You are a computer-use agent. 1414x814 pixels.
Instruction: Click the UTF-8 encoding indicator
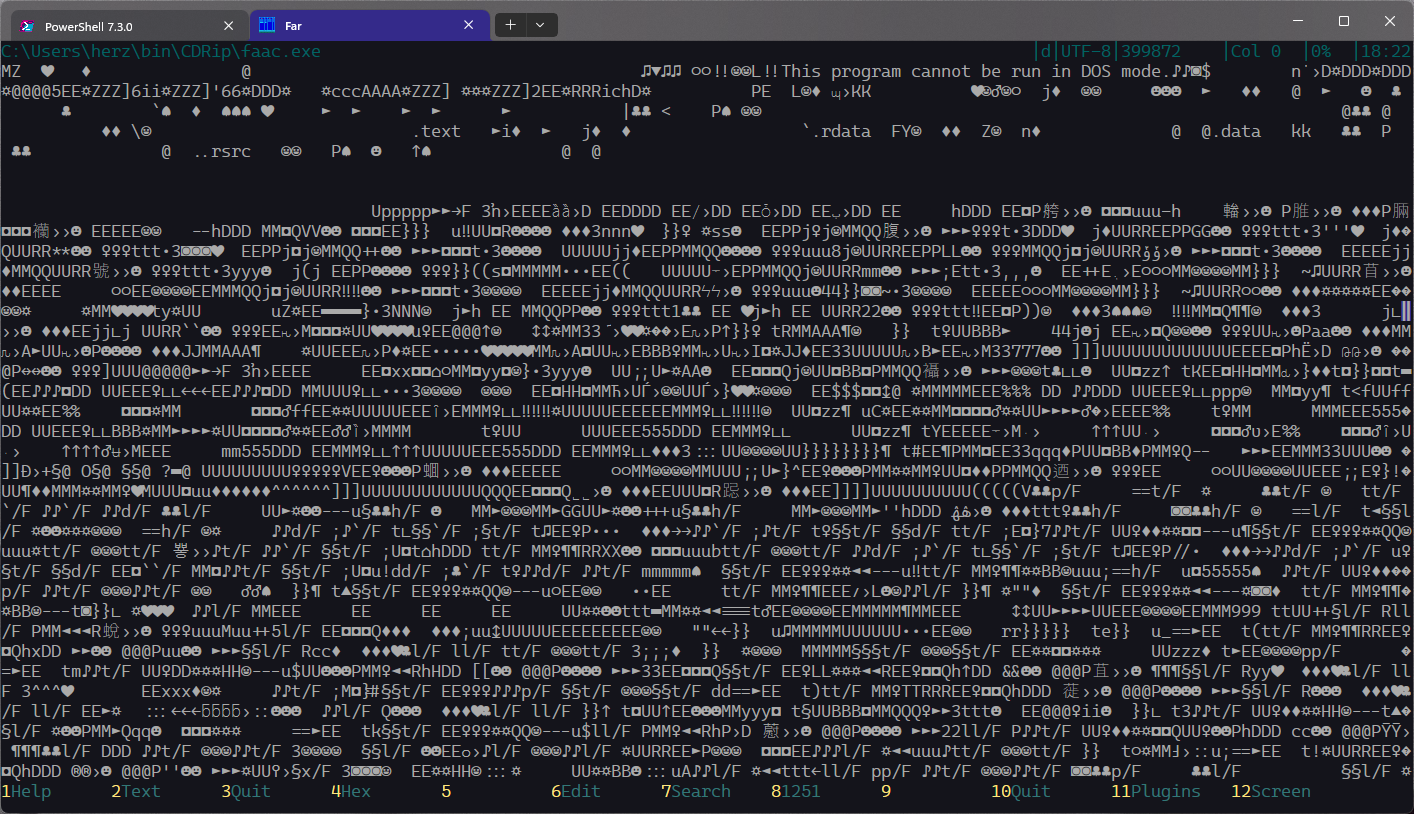[x=1086, y=50]
